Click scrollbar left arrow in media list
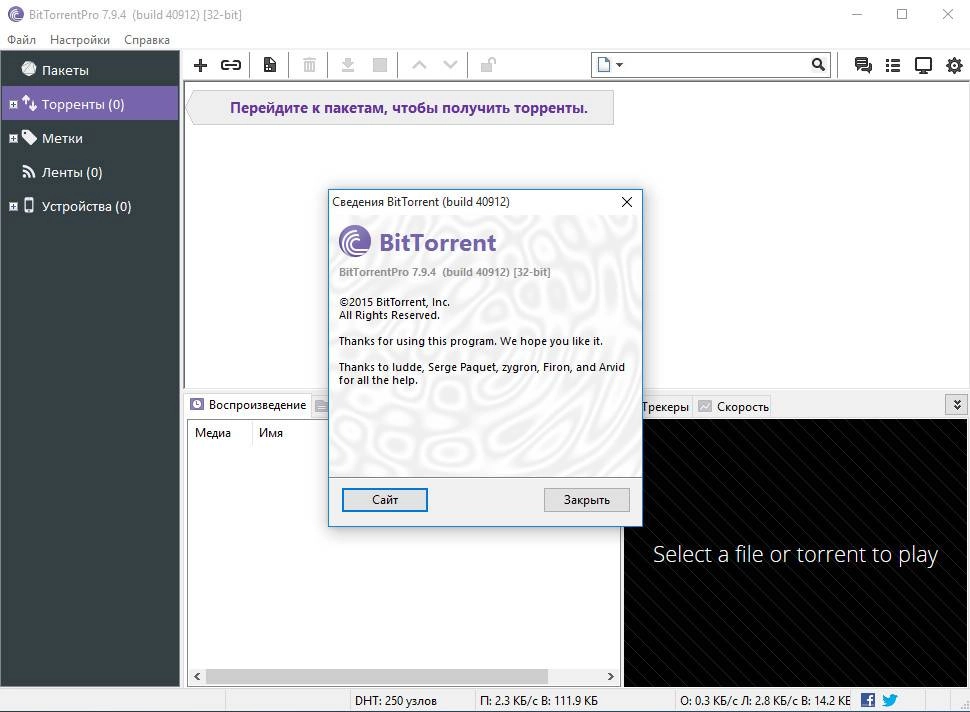Screen dimensions: 970x712 click(x=197, y=676)
